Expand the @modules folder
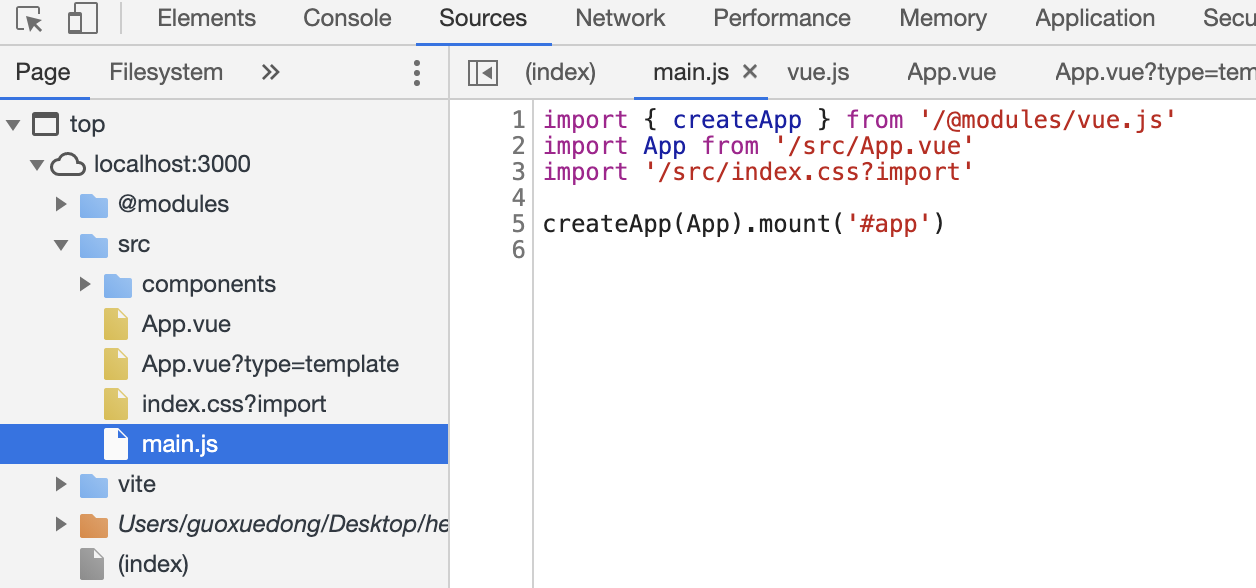 [61, 204]
